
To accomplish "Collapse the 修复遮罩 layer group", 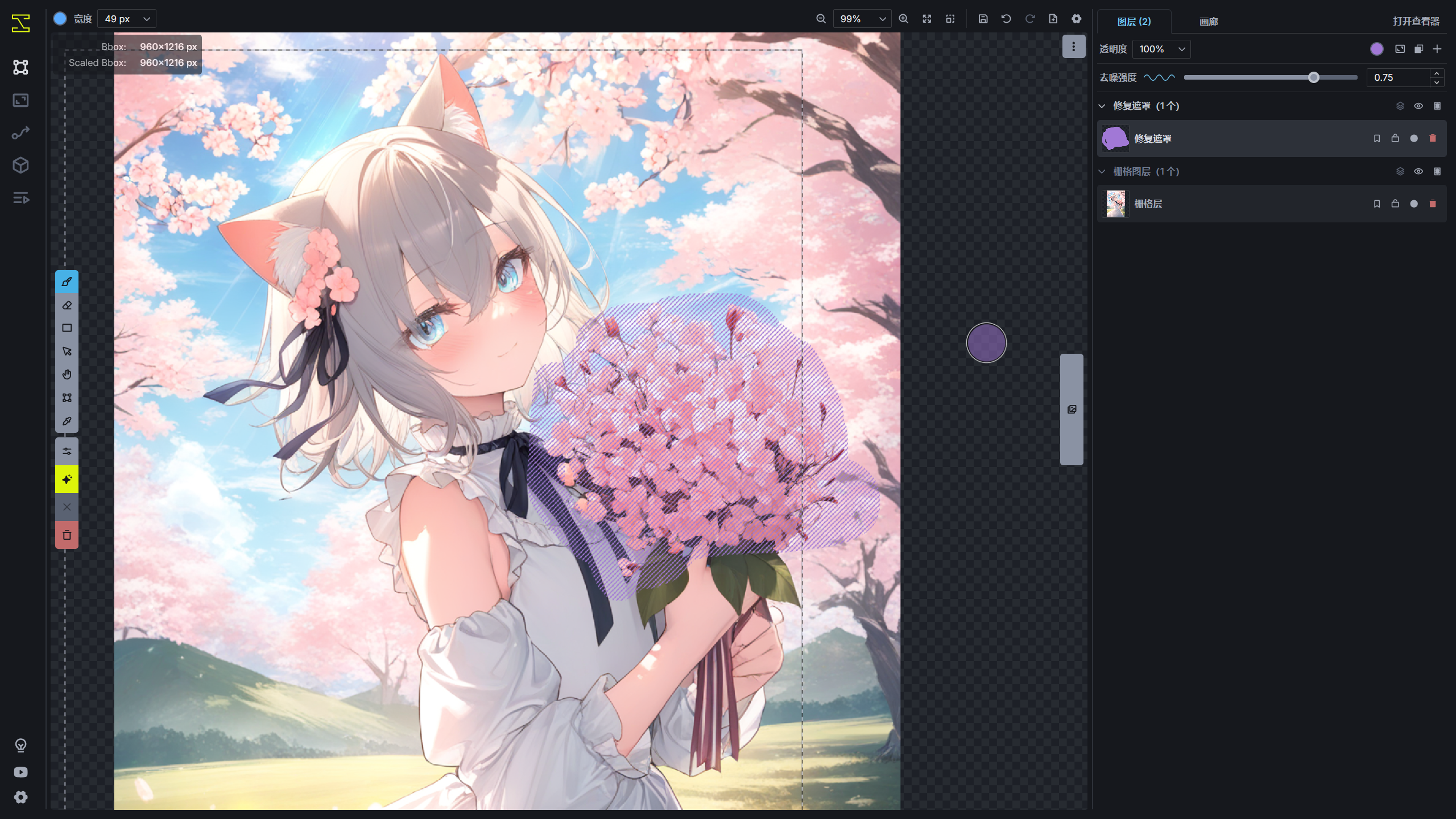I will pos(1102,106).
